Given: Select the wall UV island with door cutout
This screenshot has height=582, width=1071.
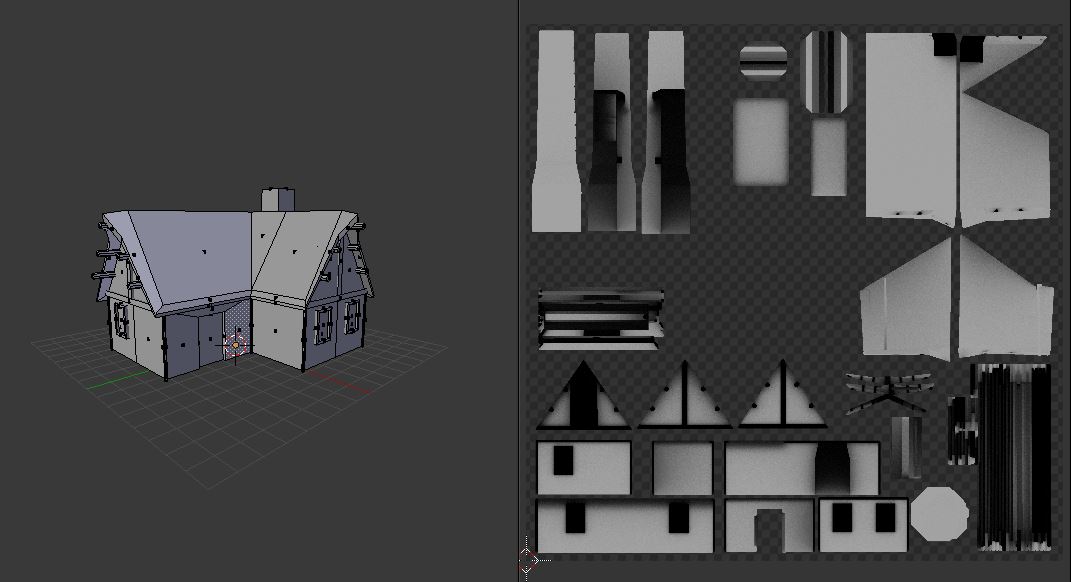Looking at the screenshot, I should (770, 525).
